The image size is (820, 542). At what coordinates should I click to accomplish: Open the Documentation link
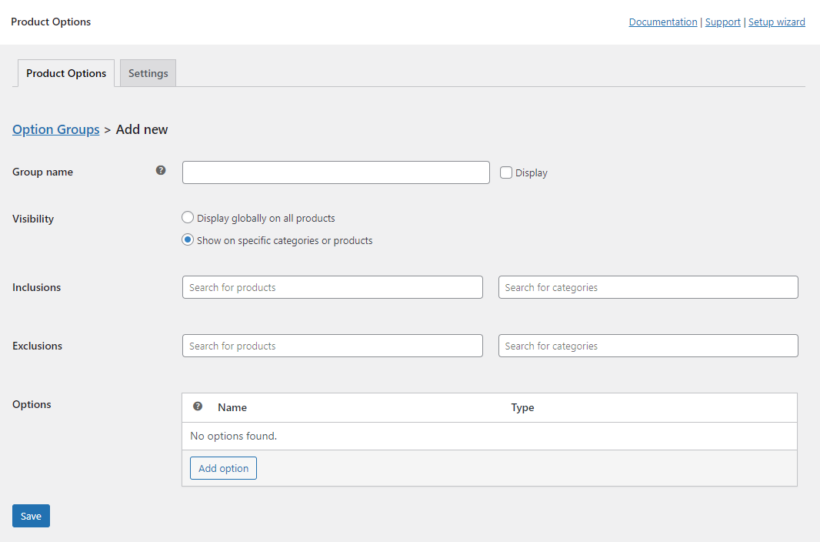662,22
